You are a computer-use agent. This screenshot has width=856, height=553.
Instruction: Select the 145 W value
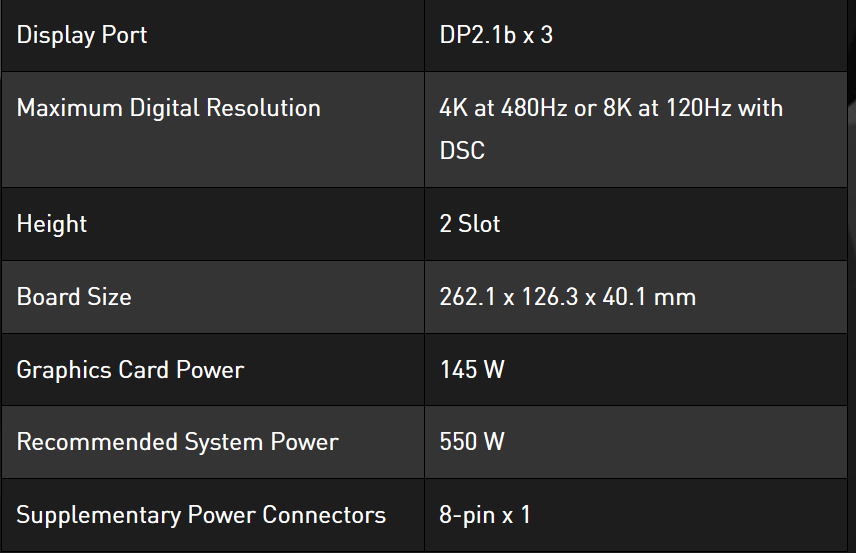tap(472, 370)
